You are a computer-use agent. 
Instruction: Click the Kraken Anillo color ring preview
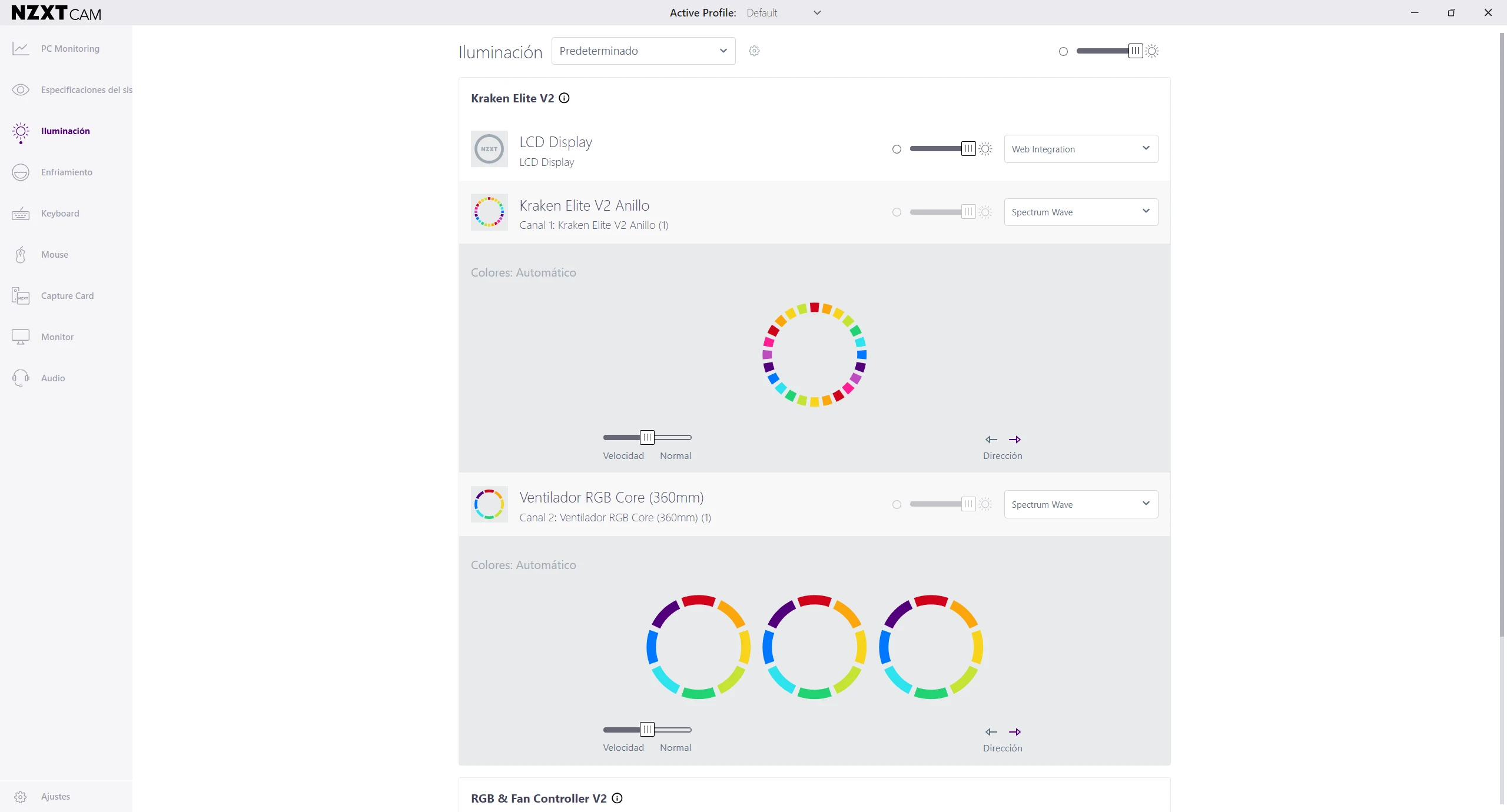pos(815,355)
